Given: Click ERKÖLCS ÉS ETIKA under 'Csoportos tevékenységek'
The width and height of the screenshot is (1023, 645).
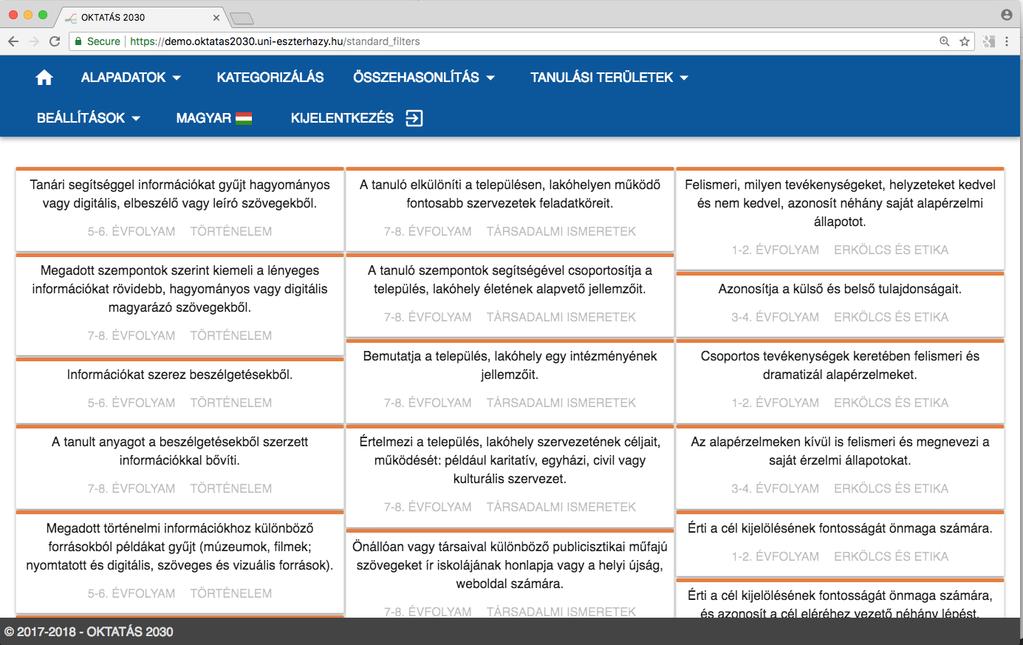Looking at the screenshot, I should (x=891, y=403).
